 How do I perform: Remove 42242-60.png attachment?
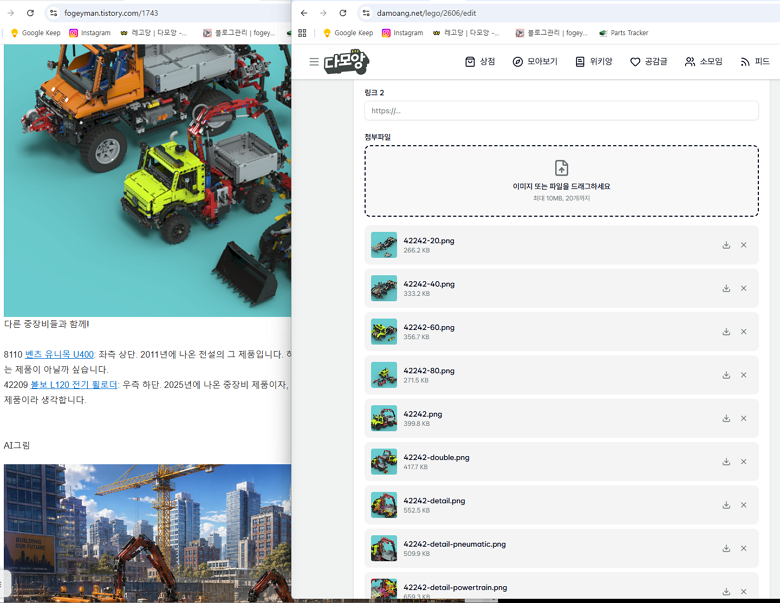click(744, 331)
